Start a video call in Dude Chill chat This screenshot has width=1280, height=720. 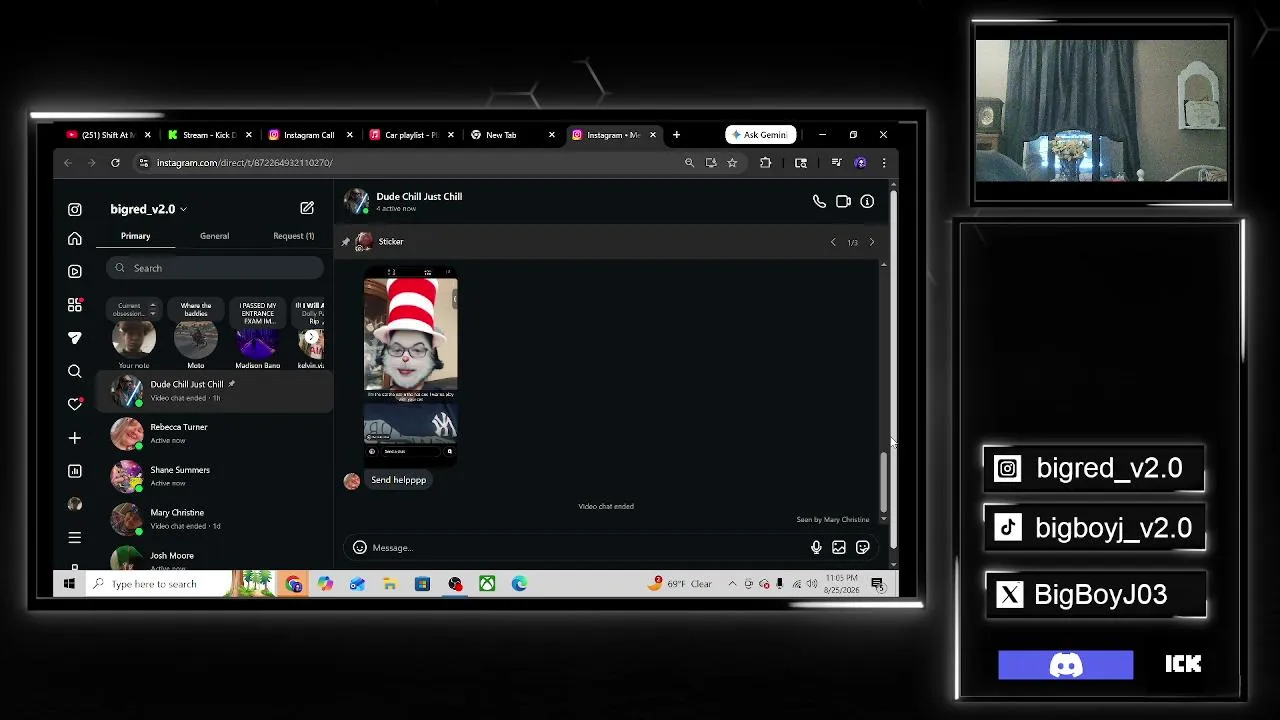click(843, 202)
